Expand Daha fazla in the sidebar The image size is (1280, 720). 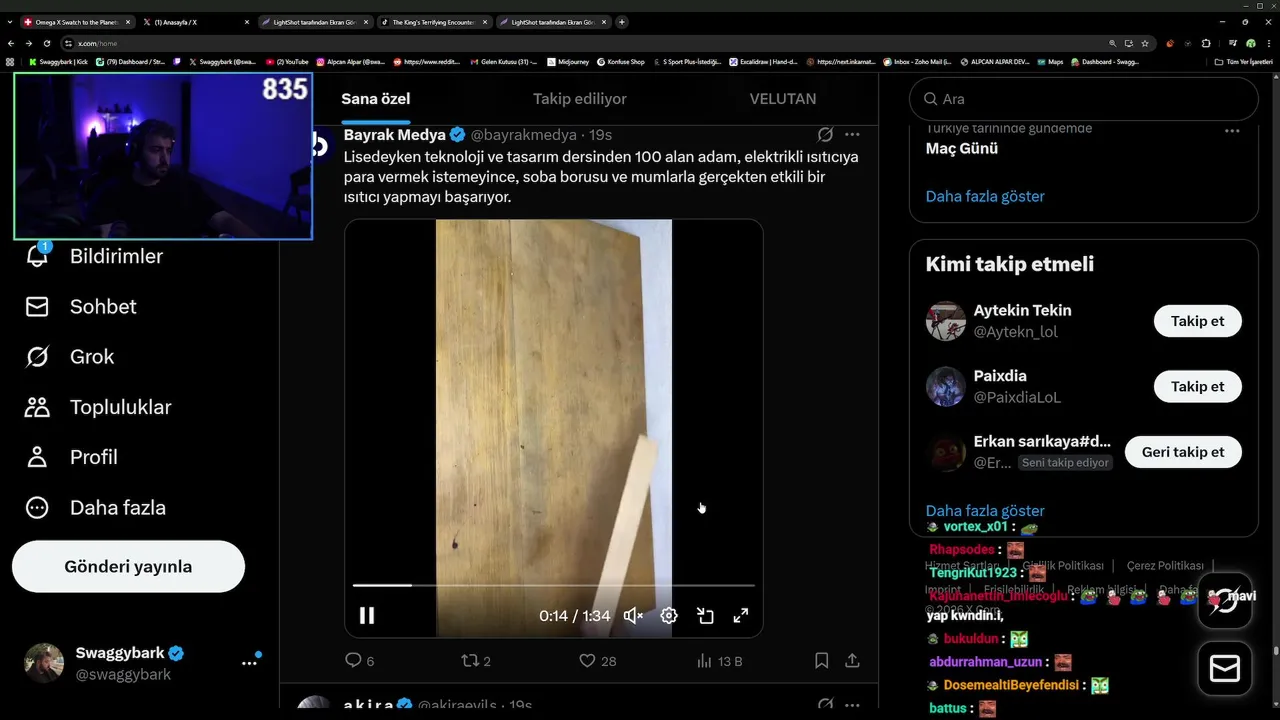point(95,508)
